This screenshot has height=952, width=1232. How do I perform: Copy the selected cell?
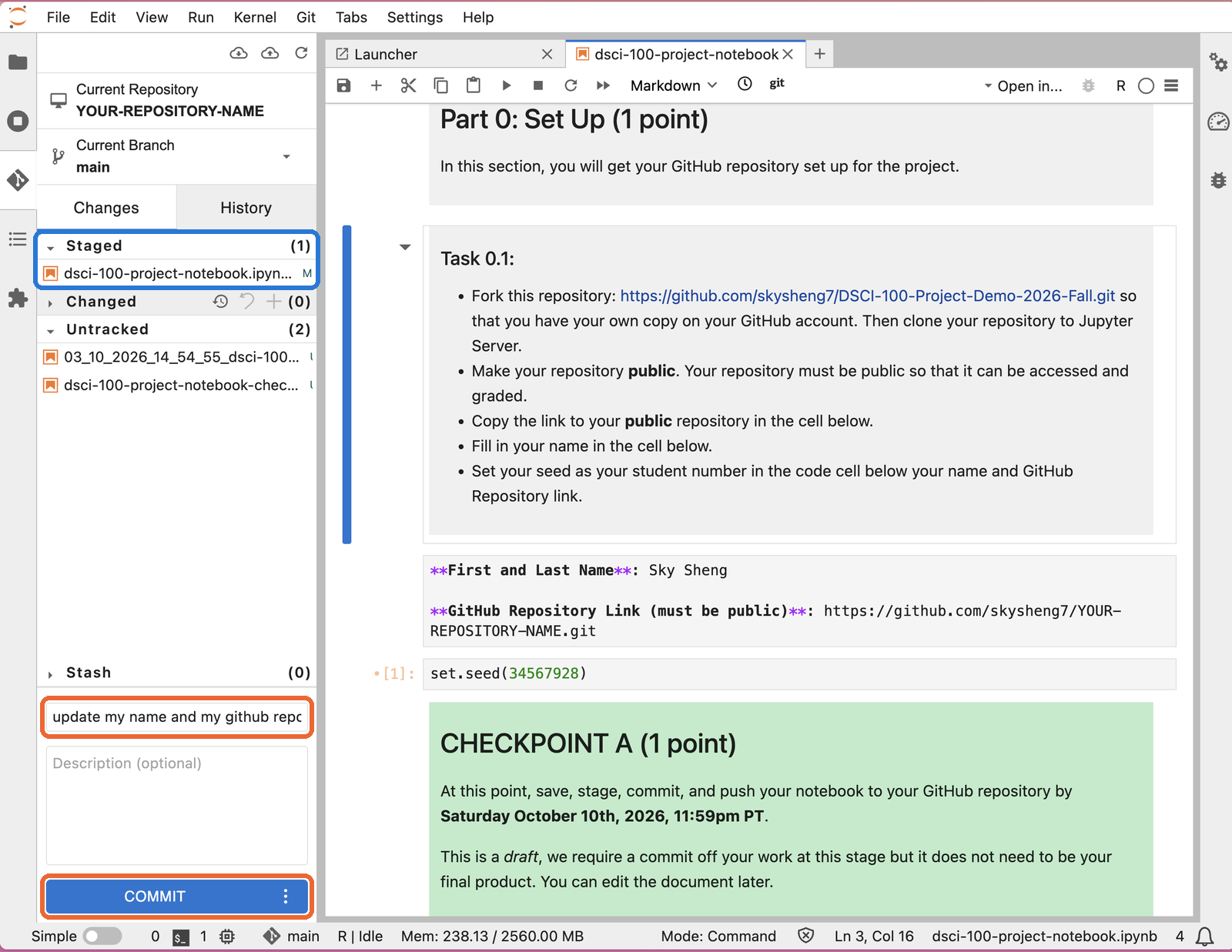point(440,85)
